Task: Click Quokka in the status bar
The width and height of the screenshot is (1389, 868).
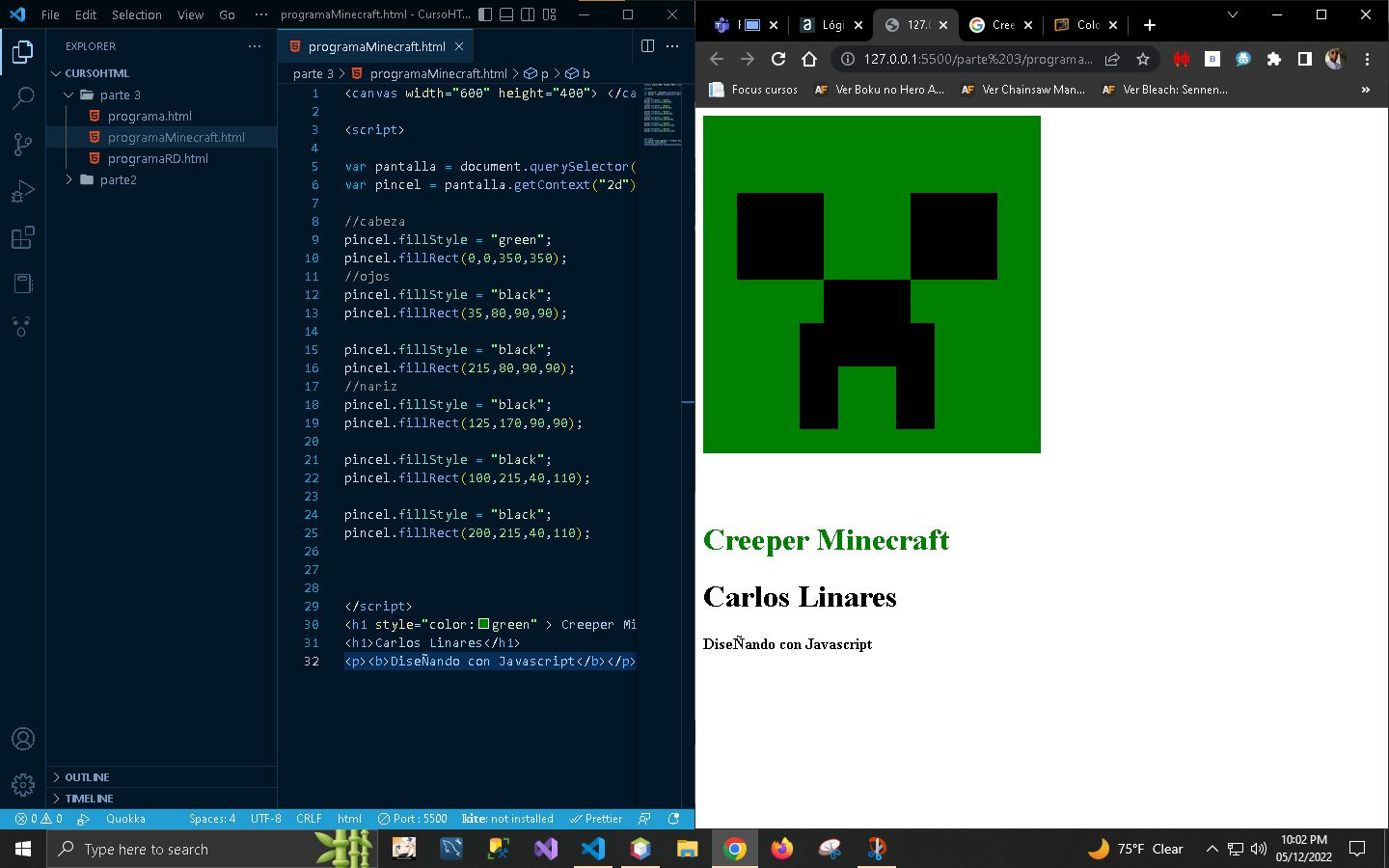Action: click(125, 819)
